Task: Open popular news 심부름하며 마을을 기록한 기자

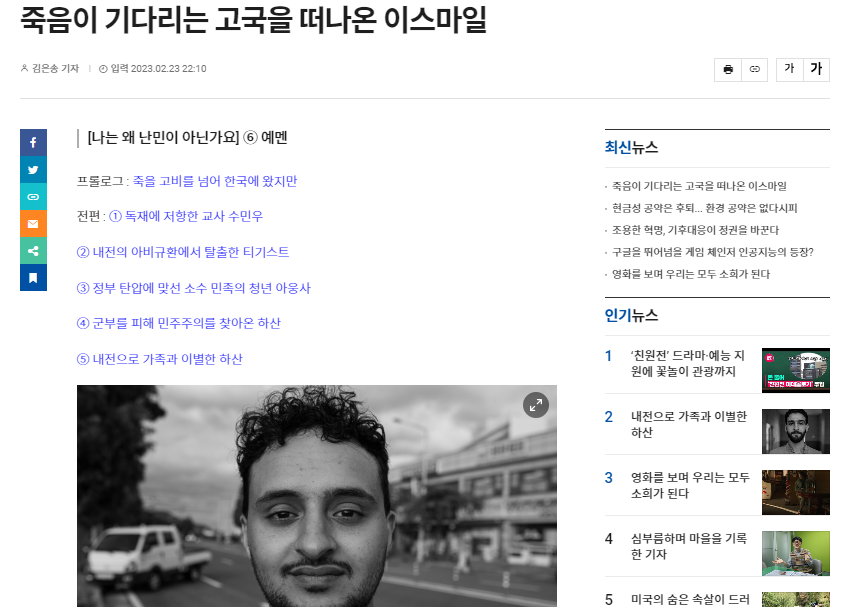Action: pyautogui.click(x=689, y=546)
